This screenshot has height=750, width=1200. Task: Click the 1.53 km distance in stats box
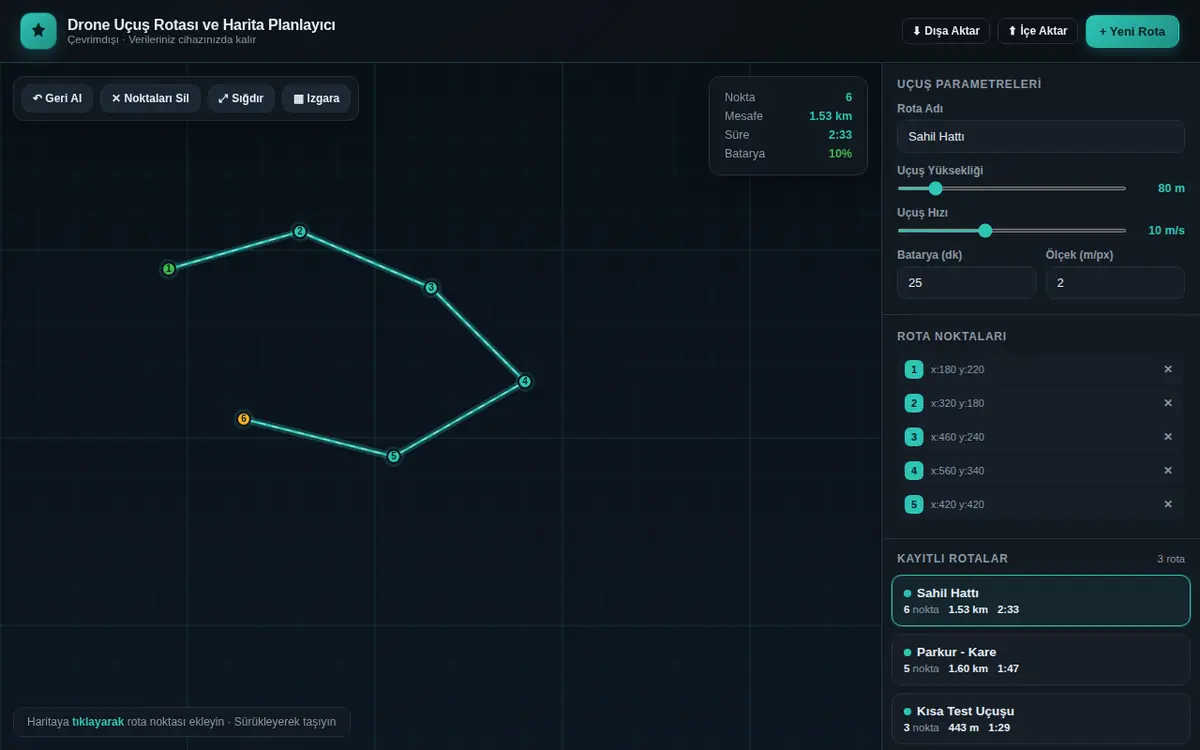[x=830, y=116]
